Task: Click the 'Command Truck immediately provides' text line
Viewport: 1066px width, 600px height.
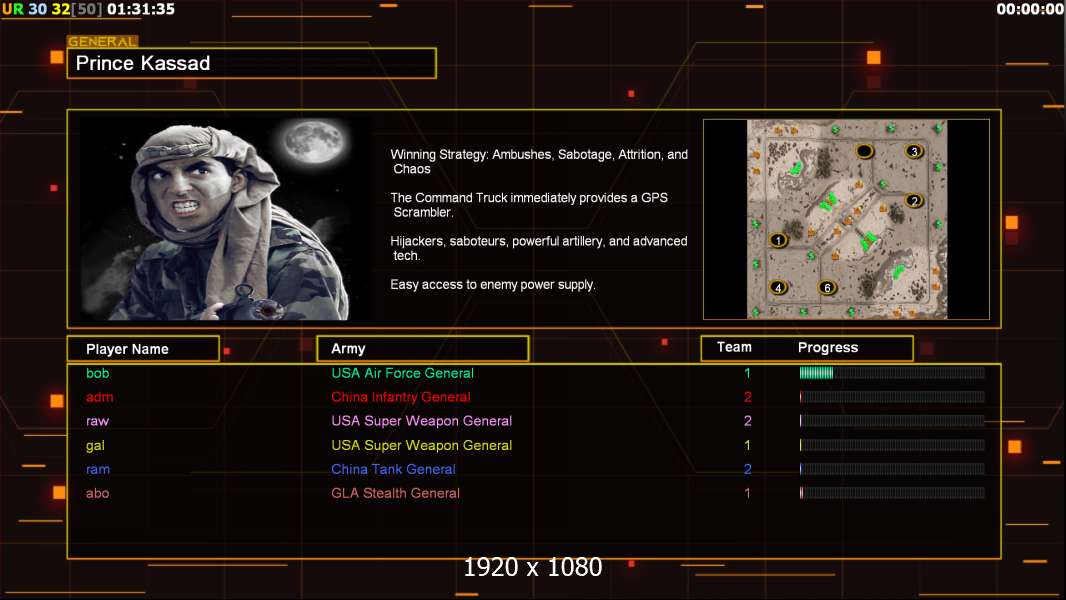Action: (529, 205)
